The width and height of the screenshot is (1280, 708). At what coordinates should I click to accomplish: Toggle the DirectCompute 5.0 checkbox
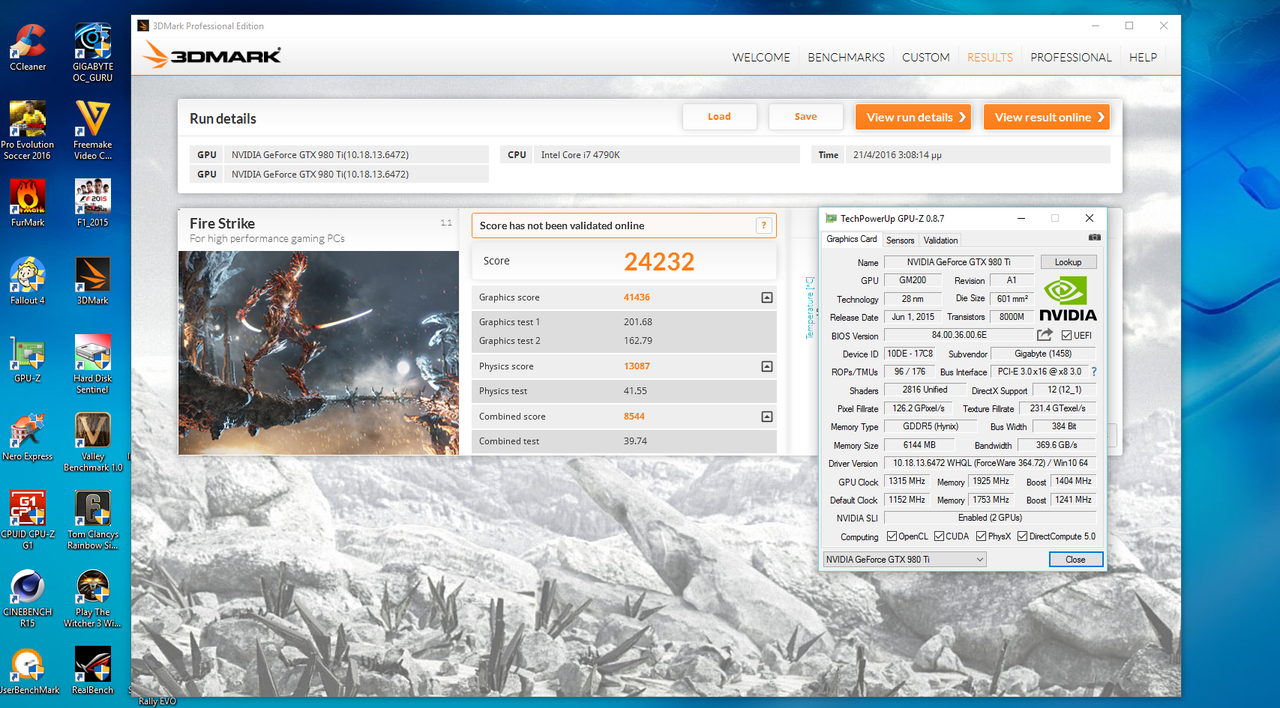pos(1022,536)
